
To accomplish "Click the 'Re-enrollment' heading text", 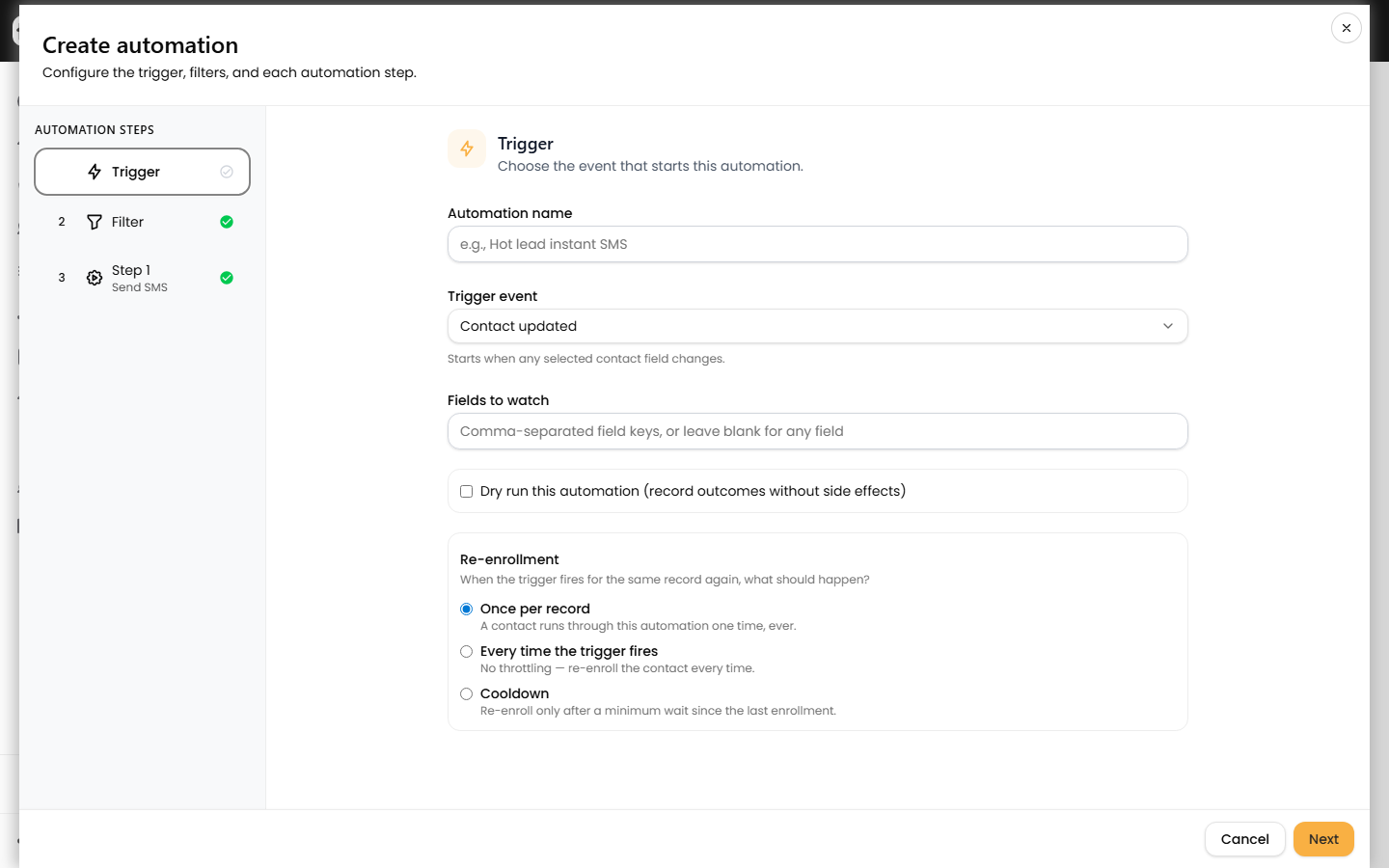I will [x=509, y=559].
